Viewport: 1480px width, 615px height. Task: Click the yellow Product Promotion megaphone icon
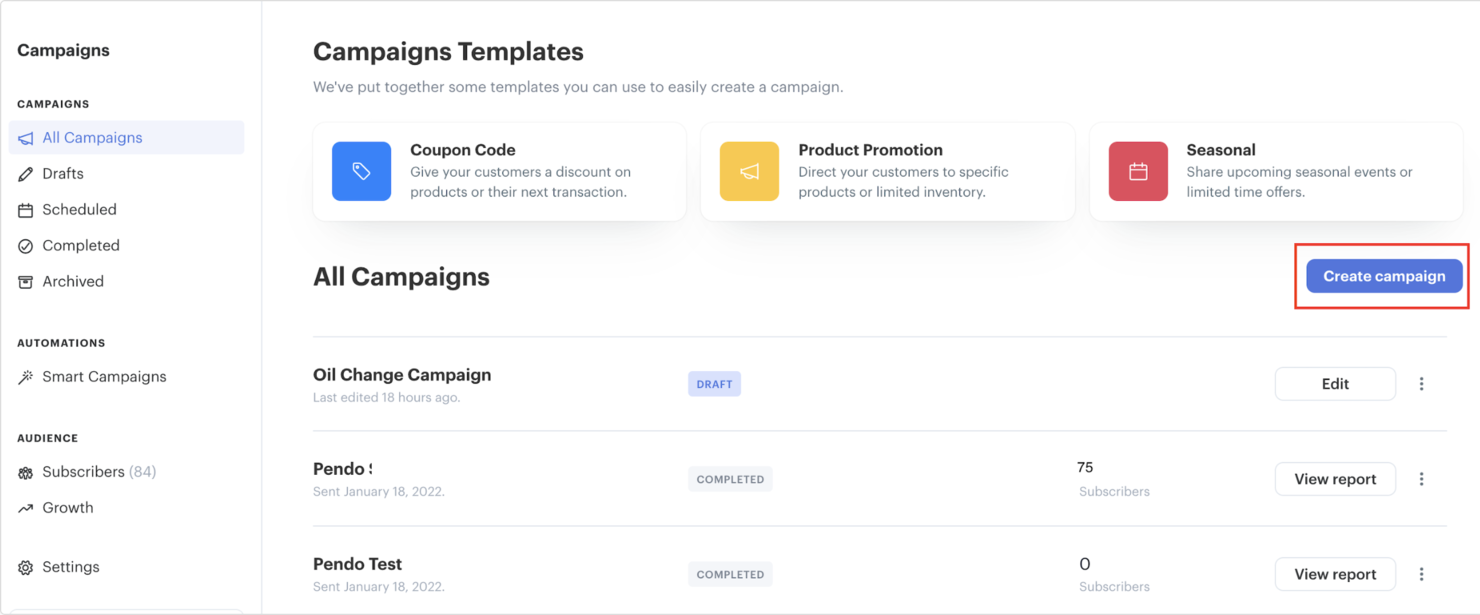click(x=749, y=171)
